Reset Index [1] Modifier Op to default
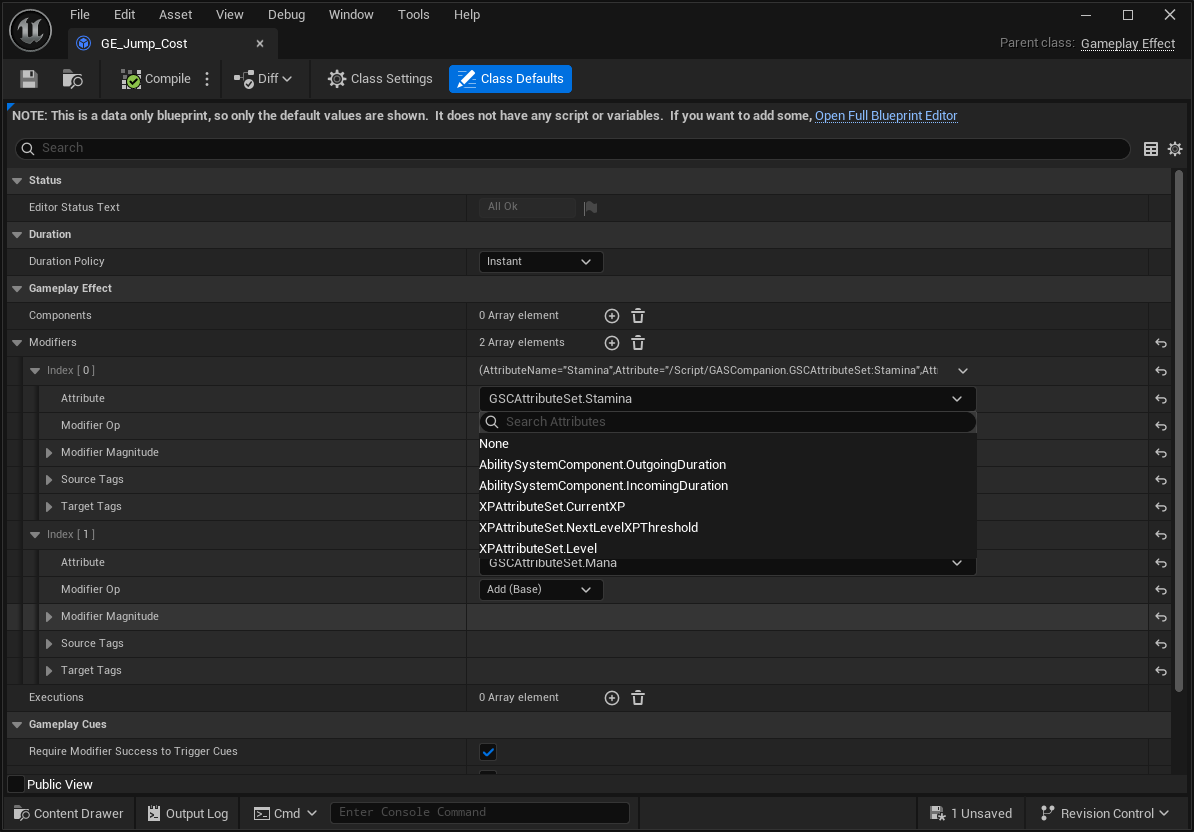1194x832 pixels. 1160,590
